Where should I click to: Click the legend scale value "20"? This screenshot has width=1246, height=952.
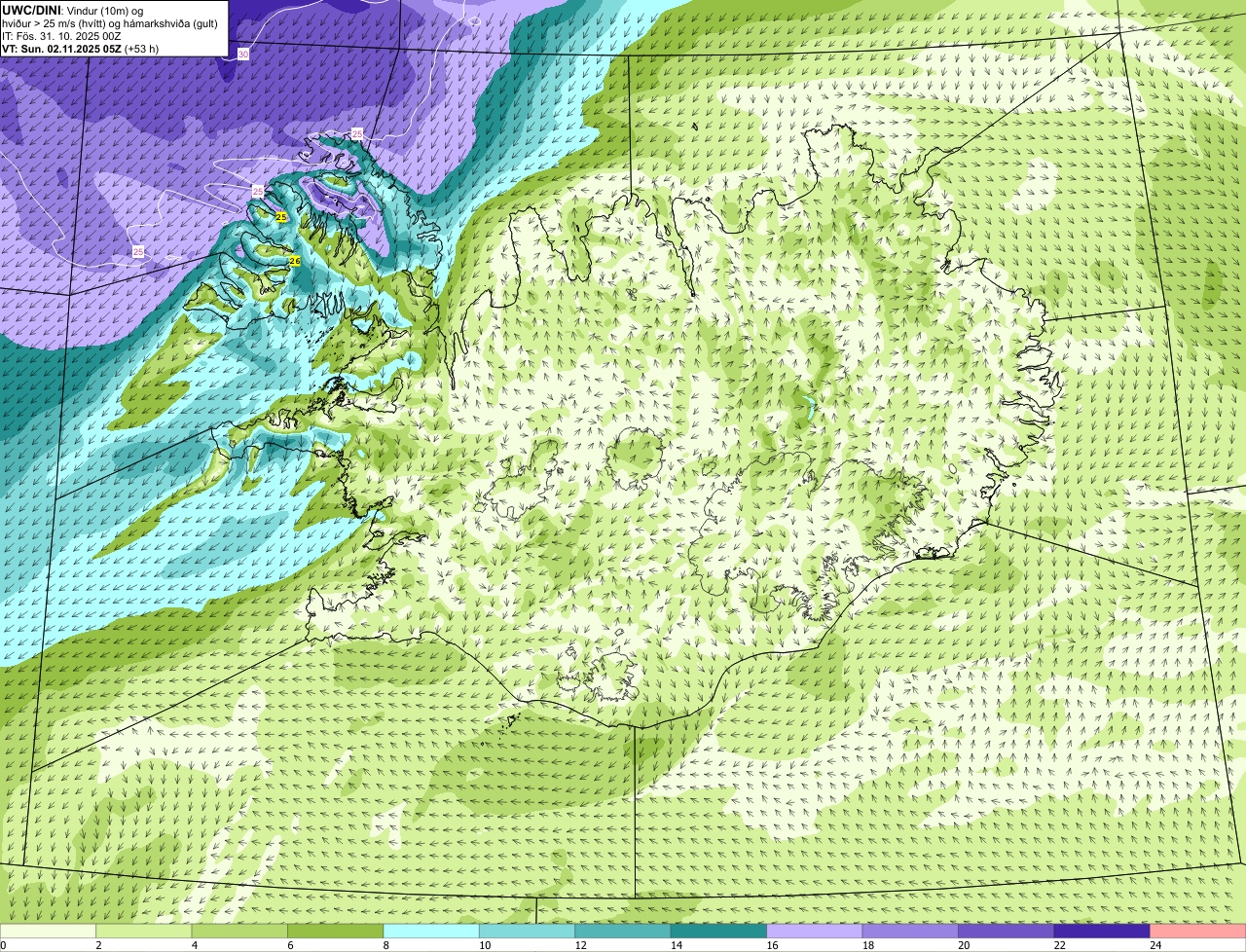click(x=964, y=944)
